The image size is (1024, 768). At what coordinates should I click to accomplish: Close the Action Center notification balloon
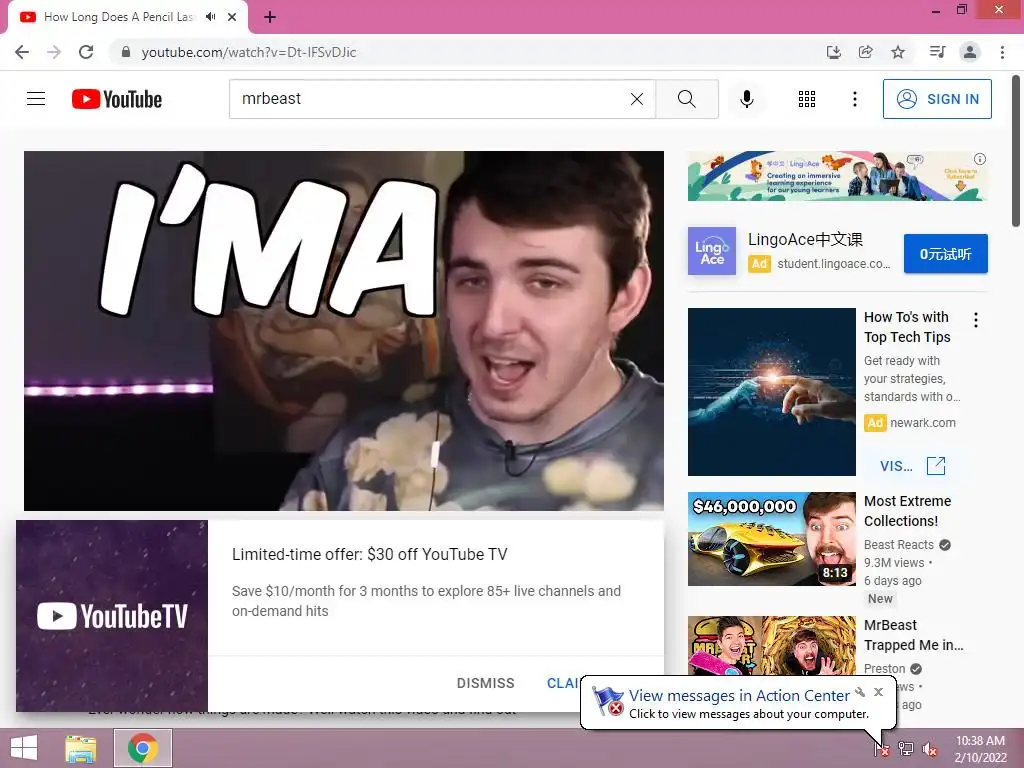[x=878, y=692]
